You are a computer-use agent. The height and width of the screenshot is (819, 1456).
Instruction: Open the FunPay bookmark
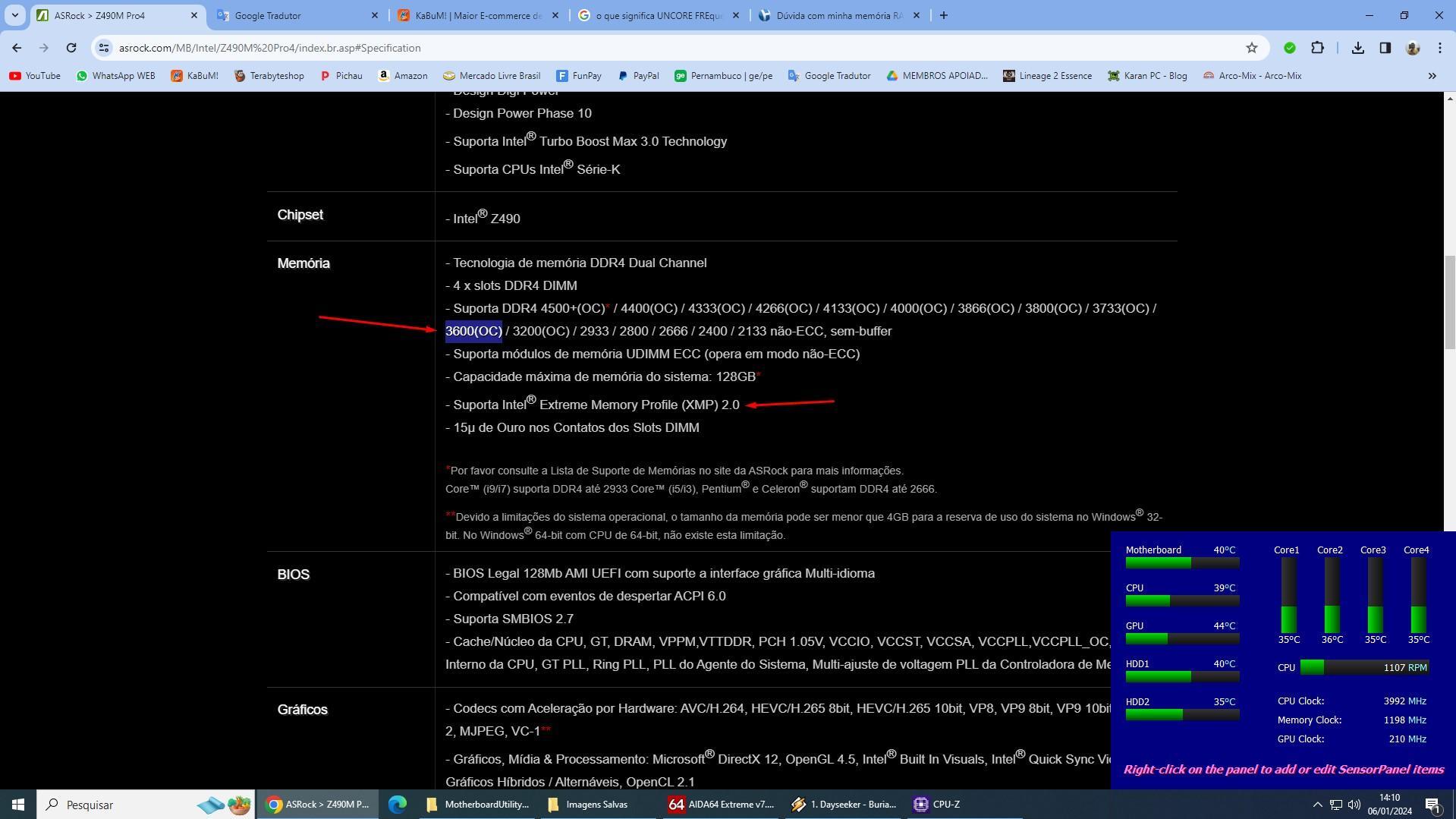click(x=579, y=76)
